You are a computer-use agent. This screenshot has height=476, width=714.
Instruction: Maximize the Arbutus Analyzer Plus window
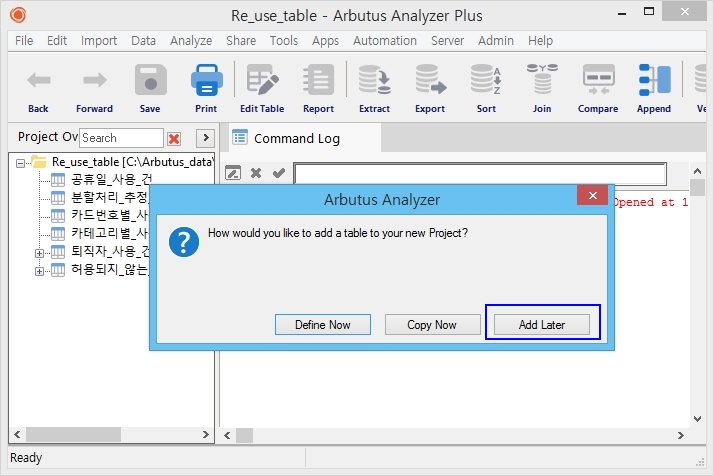coord(649,12)
